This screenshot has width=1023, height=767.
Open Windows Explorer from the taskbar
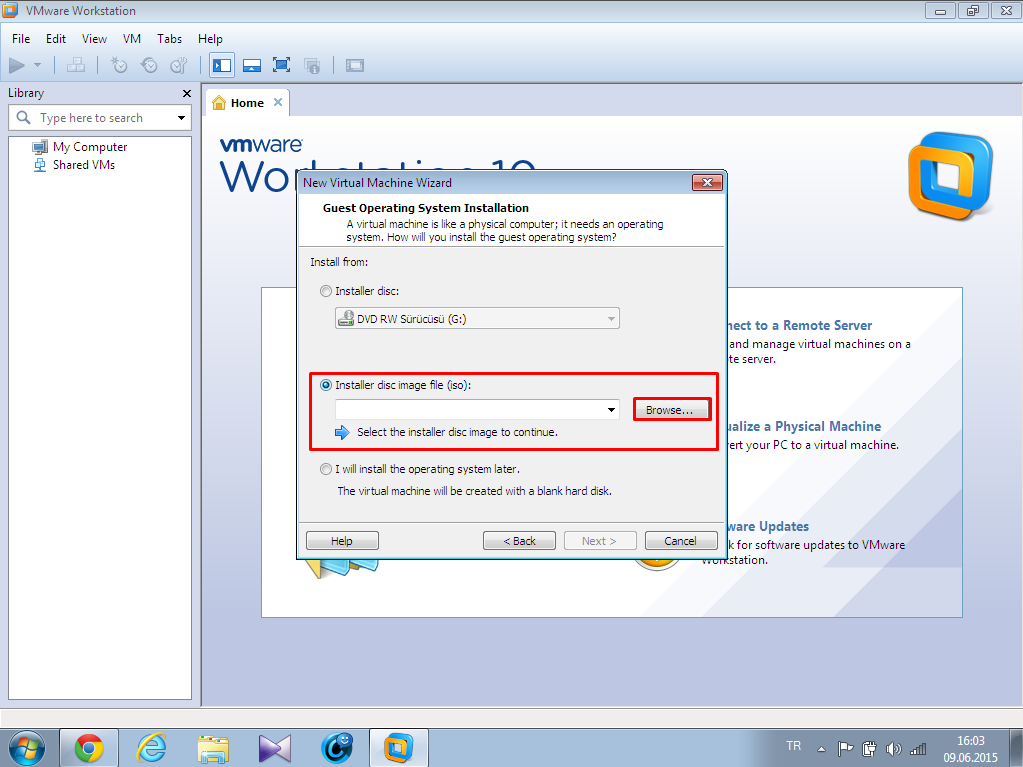coord(213,748)
